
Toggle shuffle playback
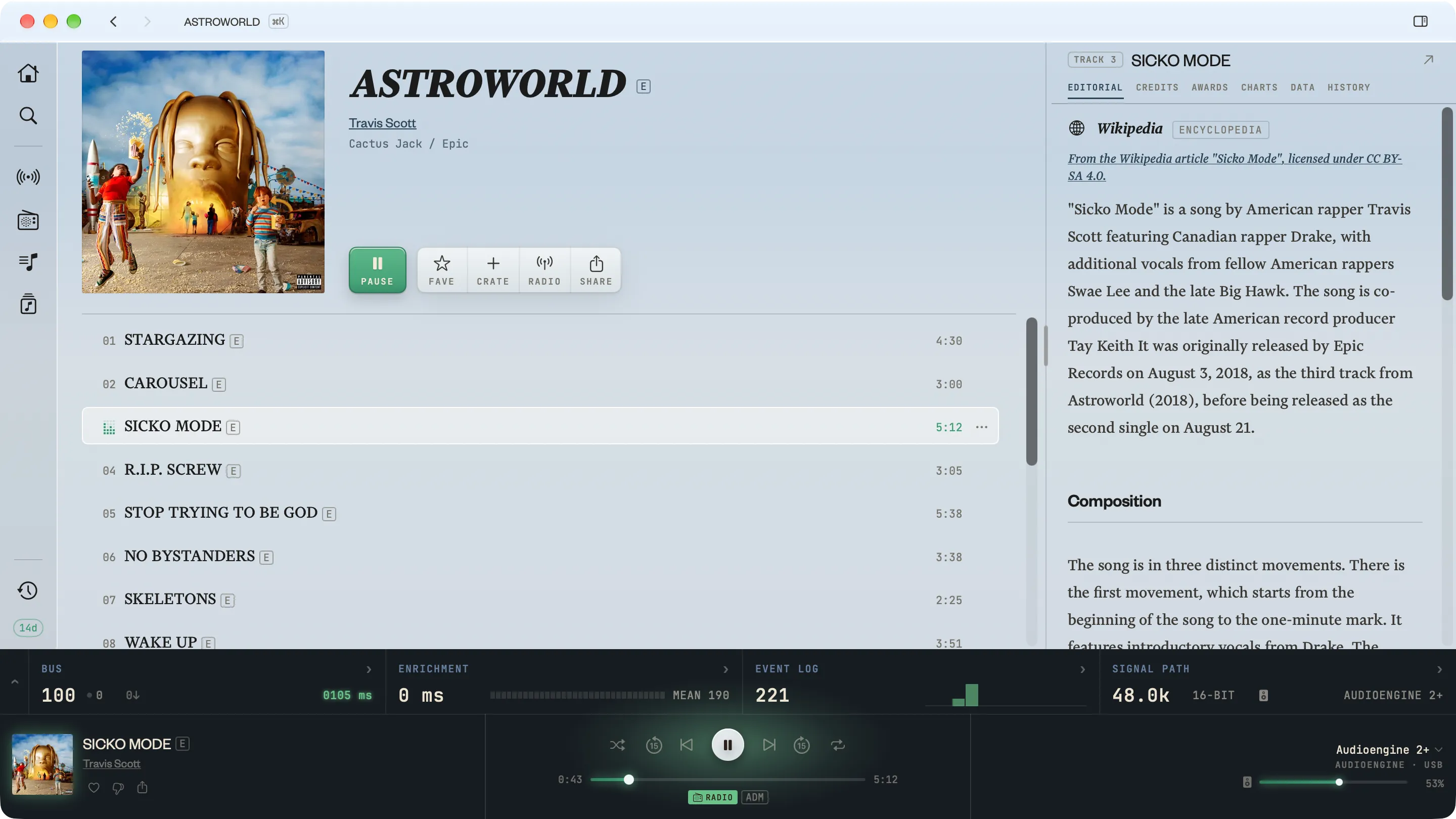click(617, 745)
